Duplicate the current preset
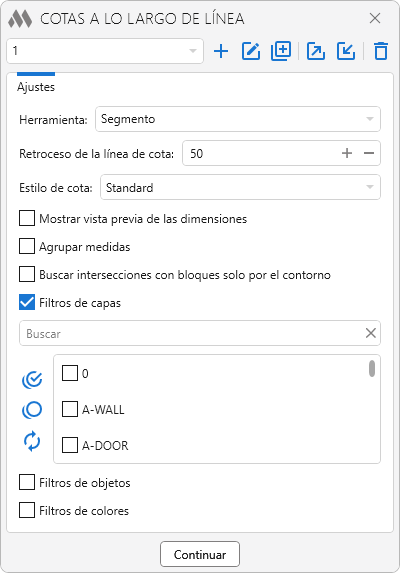This screenshot has width=400, height=573. [281, 51]
